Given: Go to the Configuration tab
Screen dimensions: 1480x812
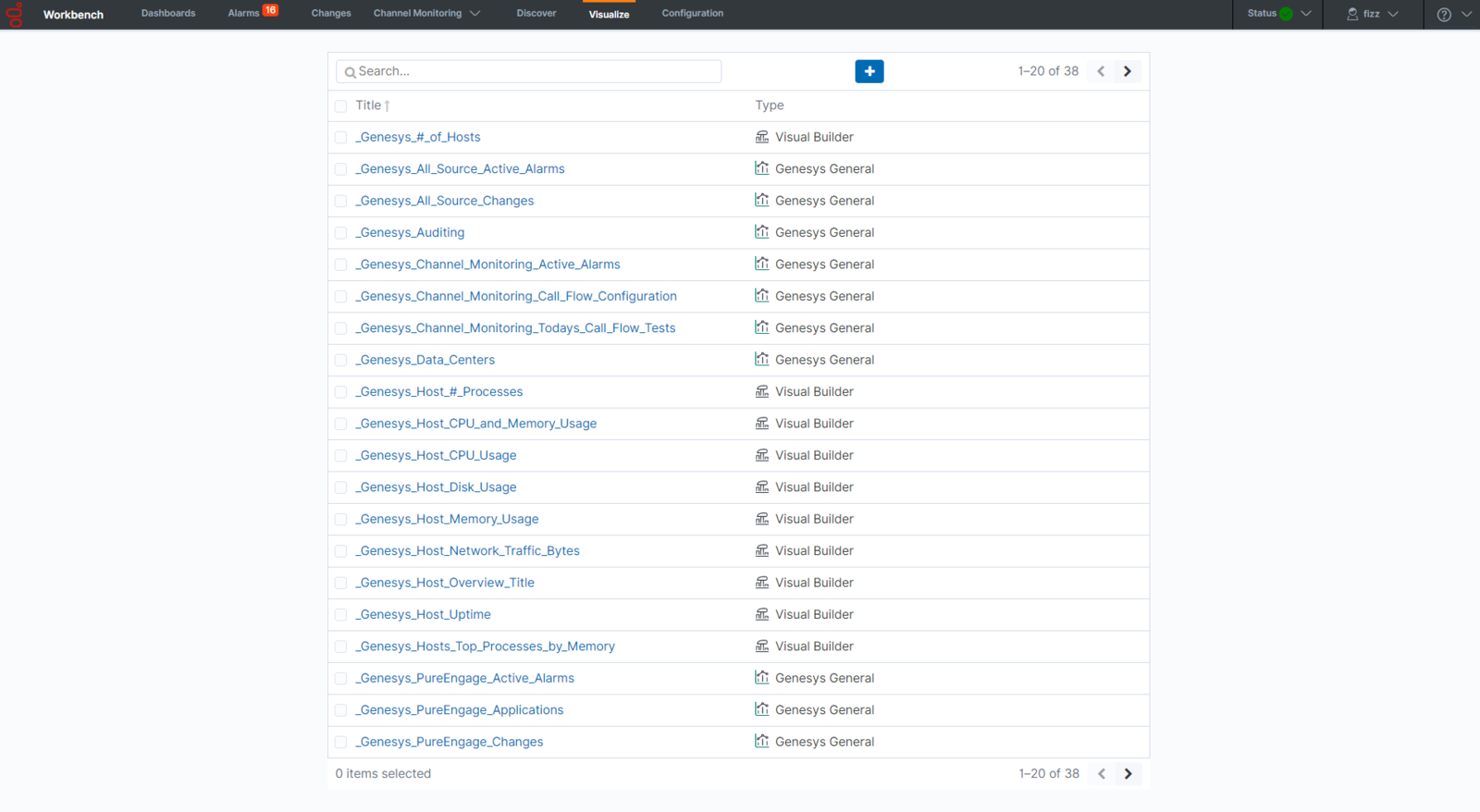Looking at the screenshot, I should [693, 13].
